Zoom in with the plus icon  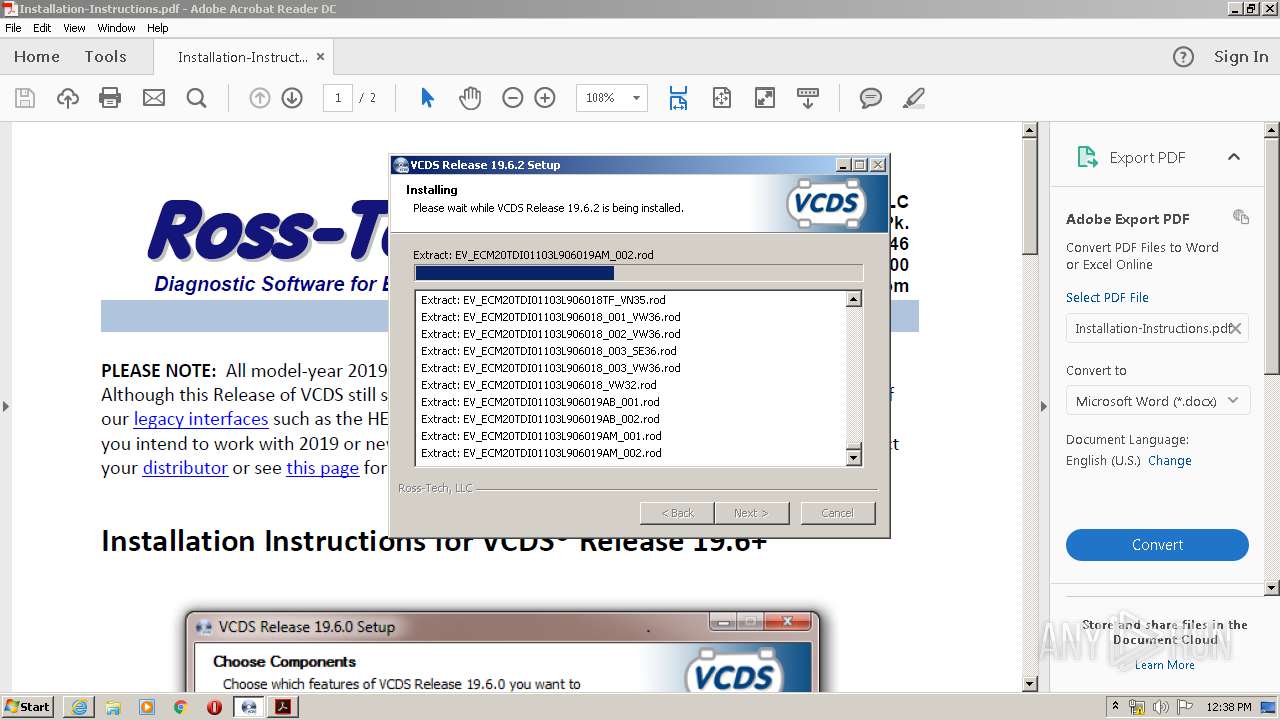[x=545, y=98]
